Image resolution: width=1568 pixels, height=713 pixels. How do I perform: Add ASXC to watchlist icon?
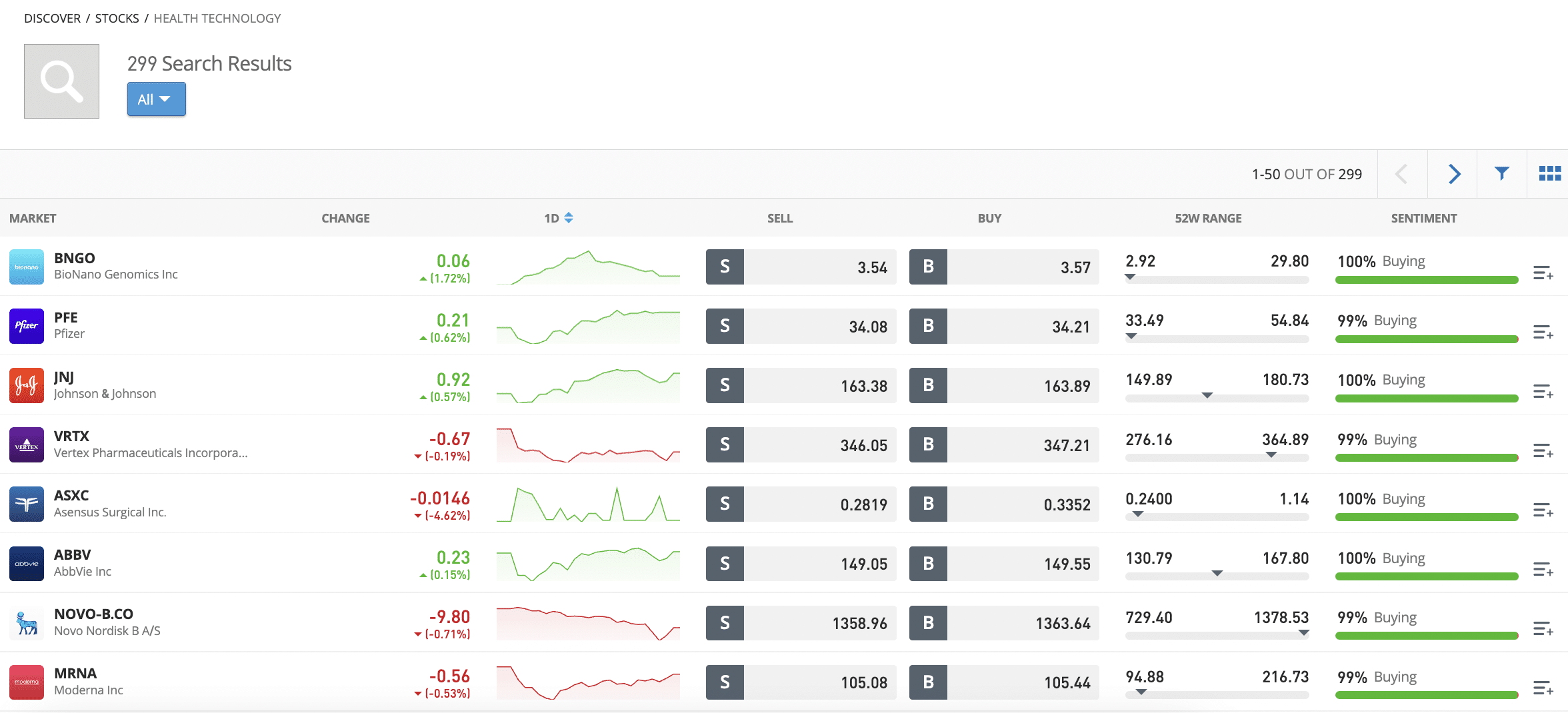[1543, 510]
